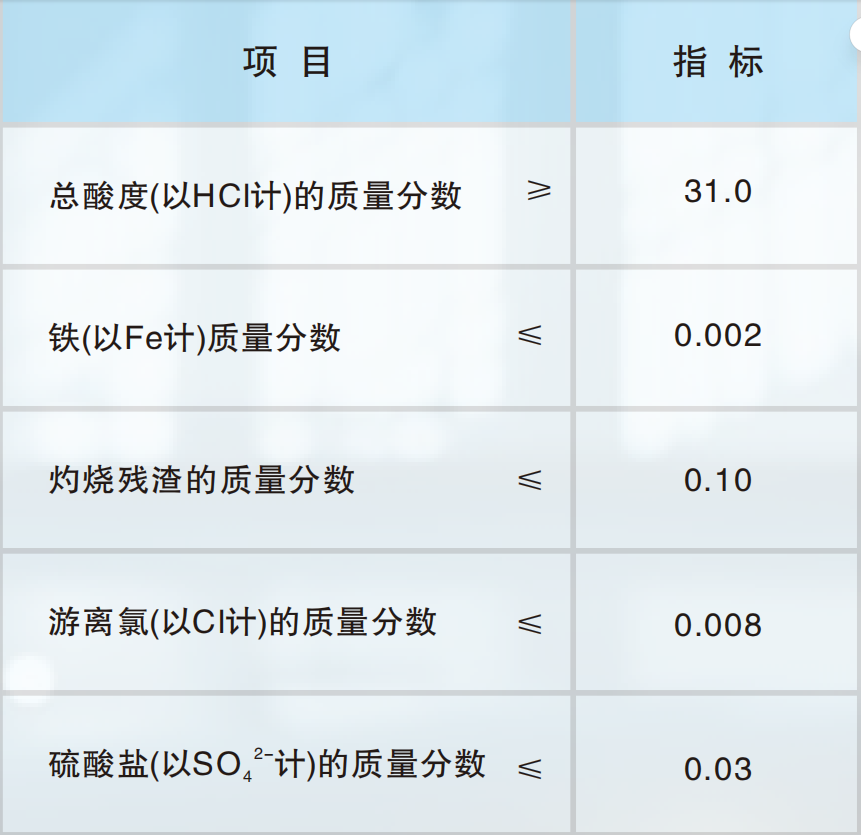
Task: Click the 项 character in header
Action: 259,61
